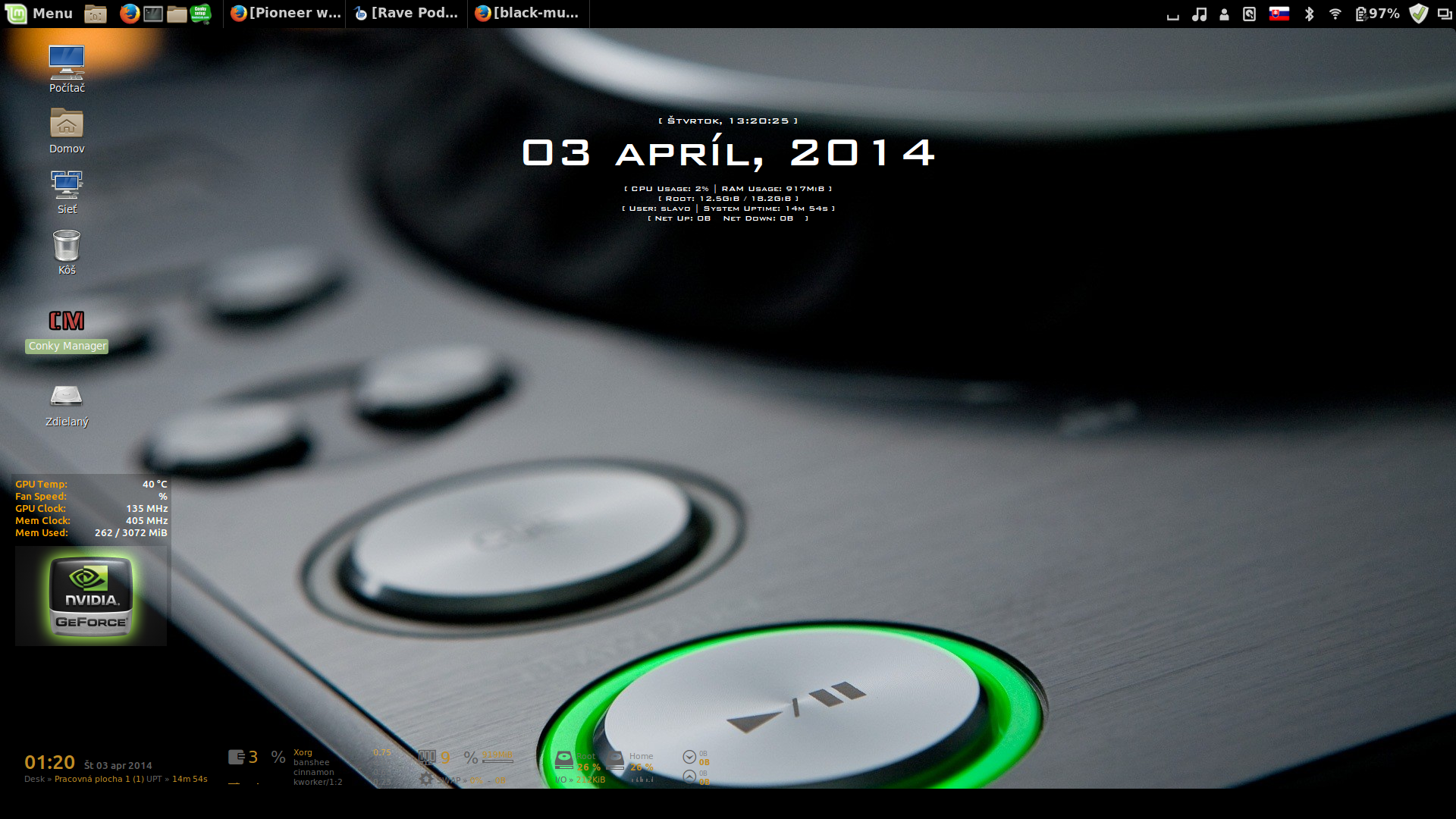Viewport: 1456px width, 819px height.
Task: Click the 01:20 orange clock at bottom
Action: pos(49,762)
